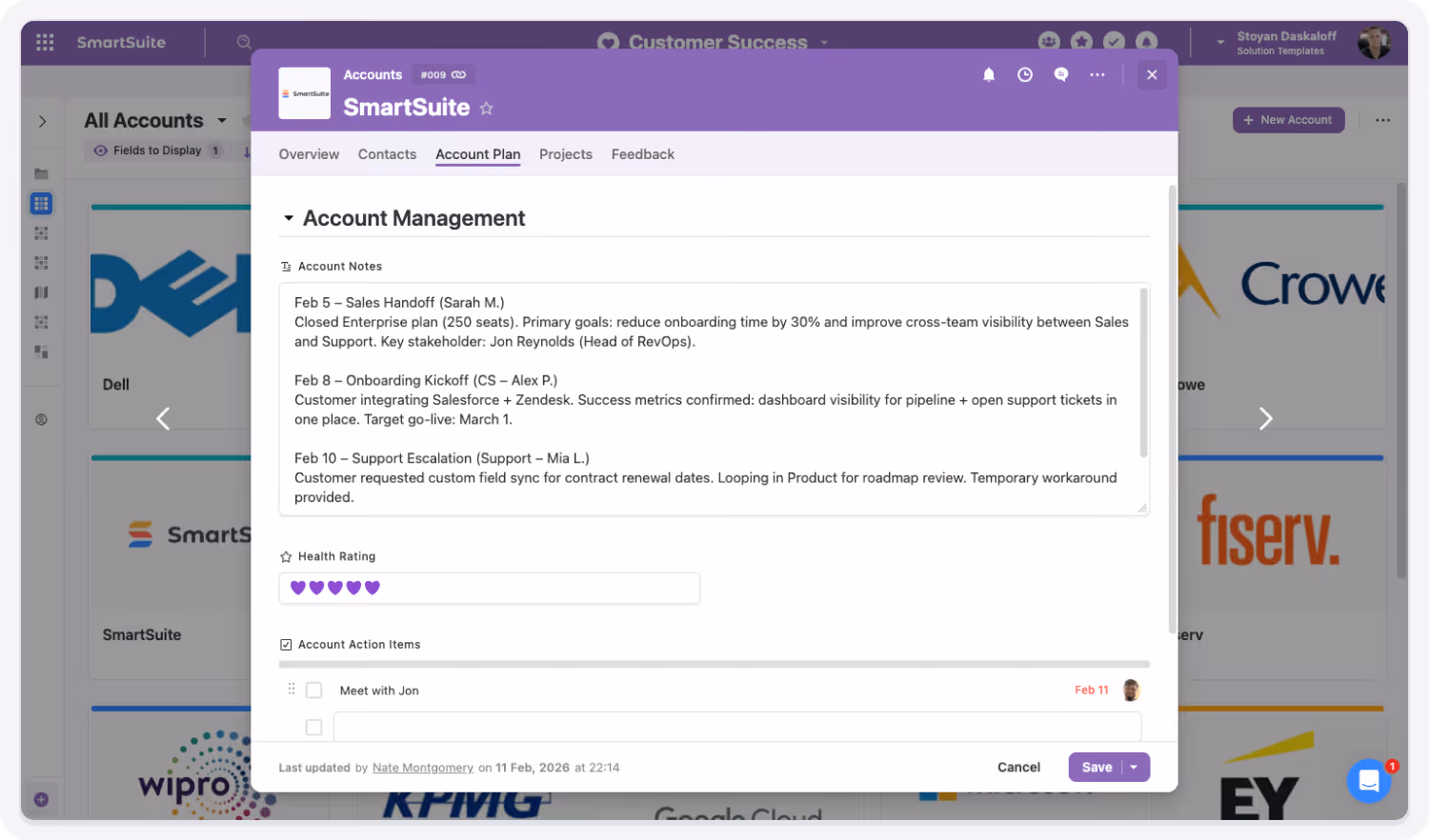This screenshot has width=1429, height=840.
Task: Click the purple add button at sidebar bottom
Action: tap(41, 799)
